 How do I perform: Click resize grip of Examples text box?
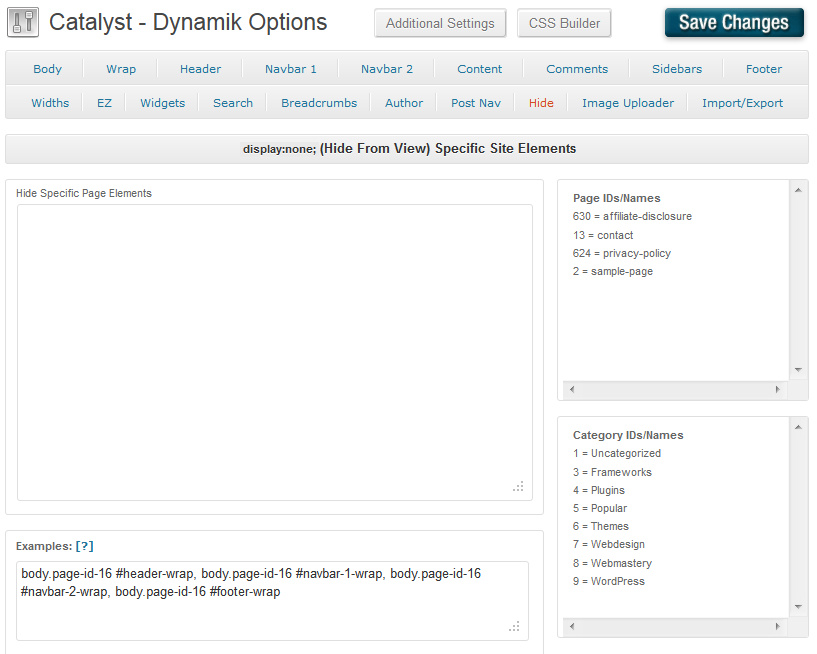pos(514,626)
